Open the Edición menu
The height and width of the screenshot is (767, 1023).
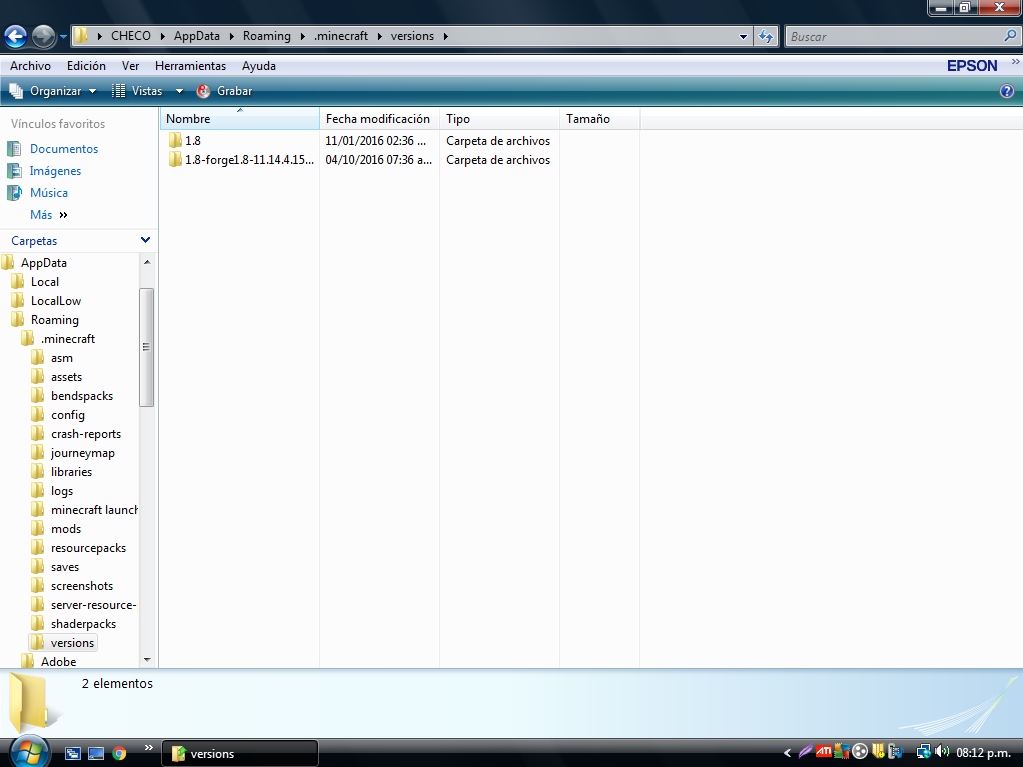(86, 66)
